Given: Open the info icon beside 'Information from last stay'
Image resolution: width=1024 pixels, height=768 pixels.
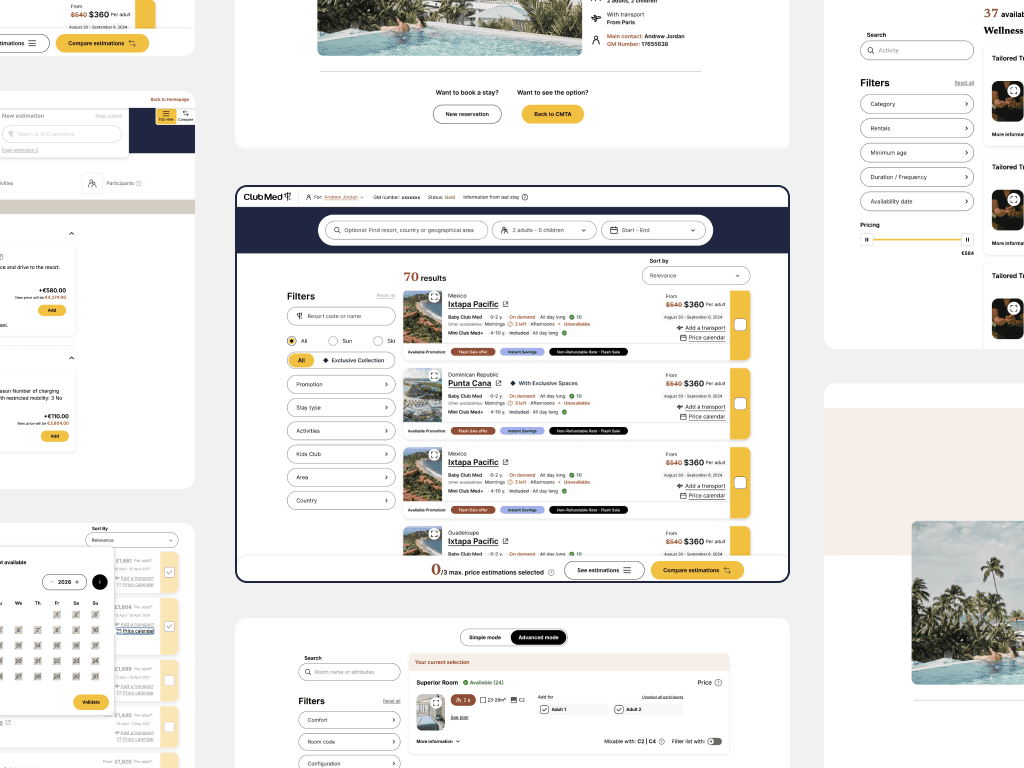Looking at the screenshot, I should point(525,197).
